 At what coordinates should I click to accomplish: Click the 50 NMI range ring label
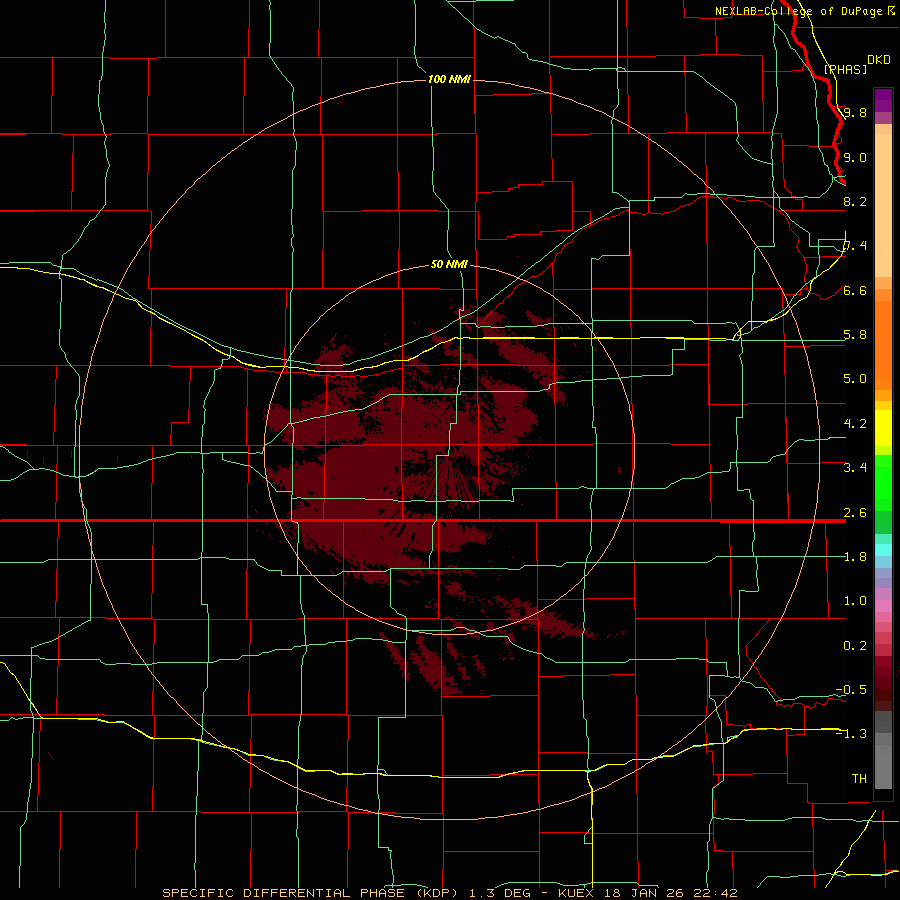[x=449, y=265]
